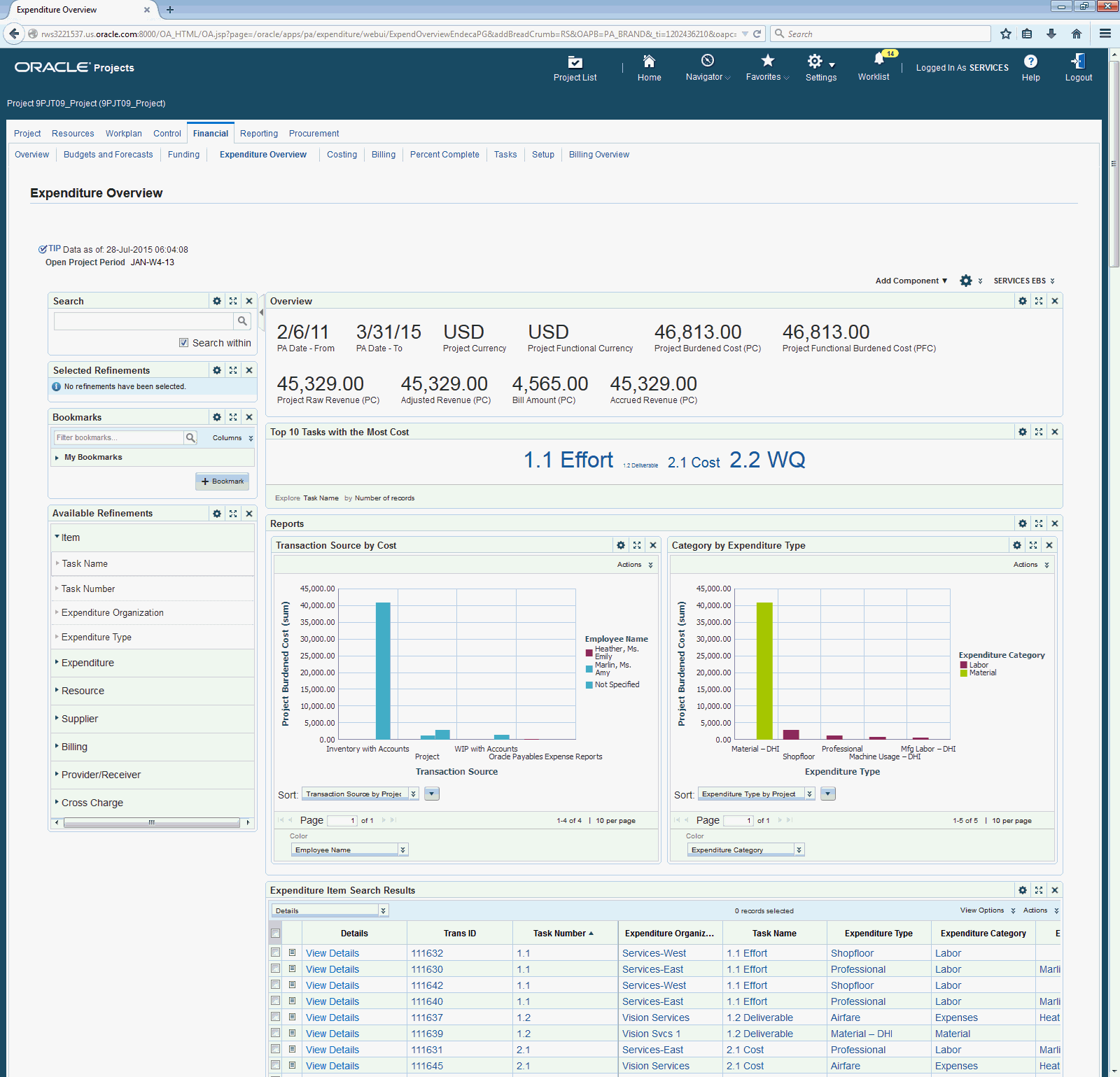
Task: Maximize the Top 10 Tasks panel
Action: [x=1039, y=432]
